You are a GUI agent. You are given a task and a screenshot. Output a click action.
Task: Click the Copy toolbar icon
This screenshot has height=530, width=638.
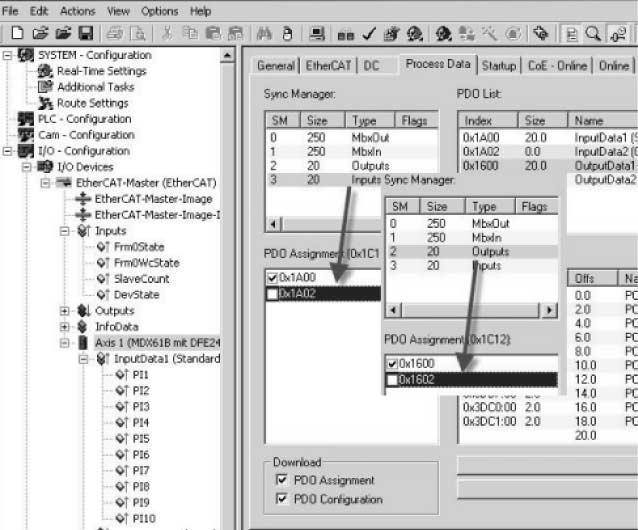[x=190, y=33]
